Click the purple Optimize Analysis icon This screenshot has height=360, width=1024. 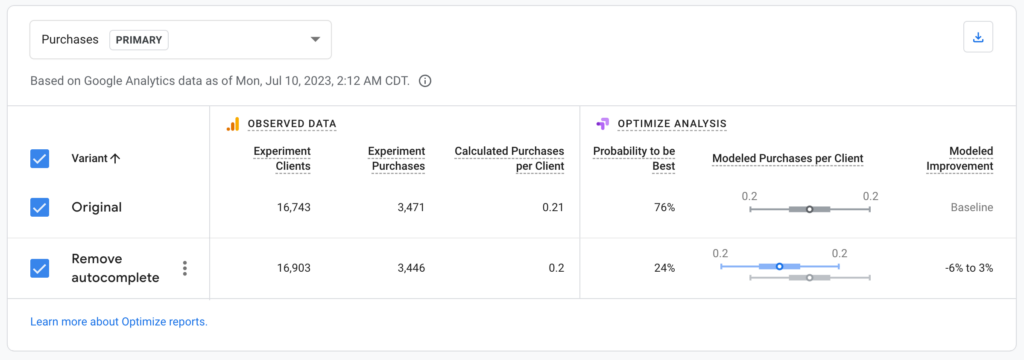[602, 123]
